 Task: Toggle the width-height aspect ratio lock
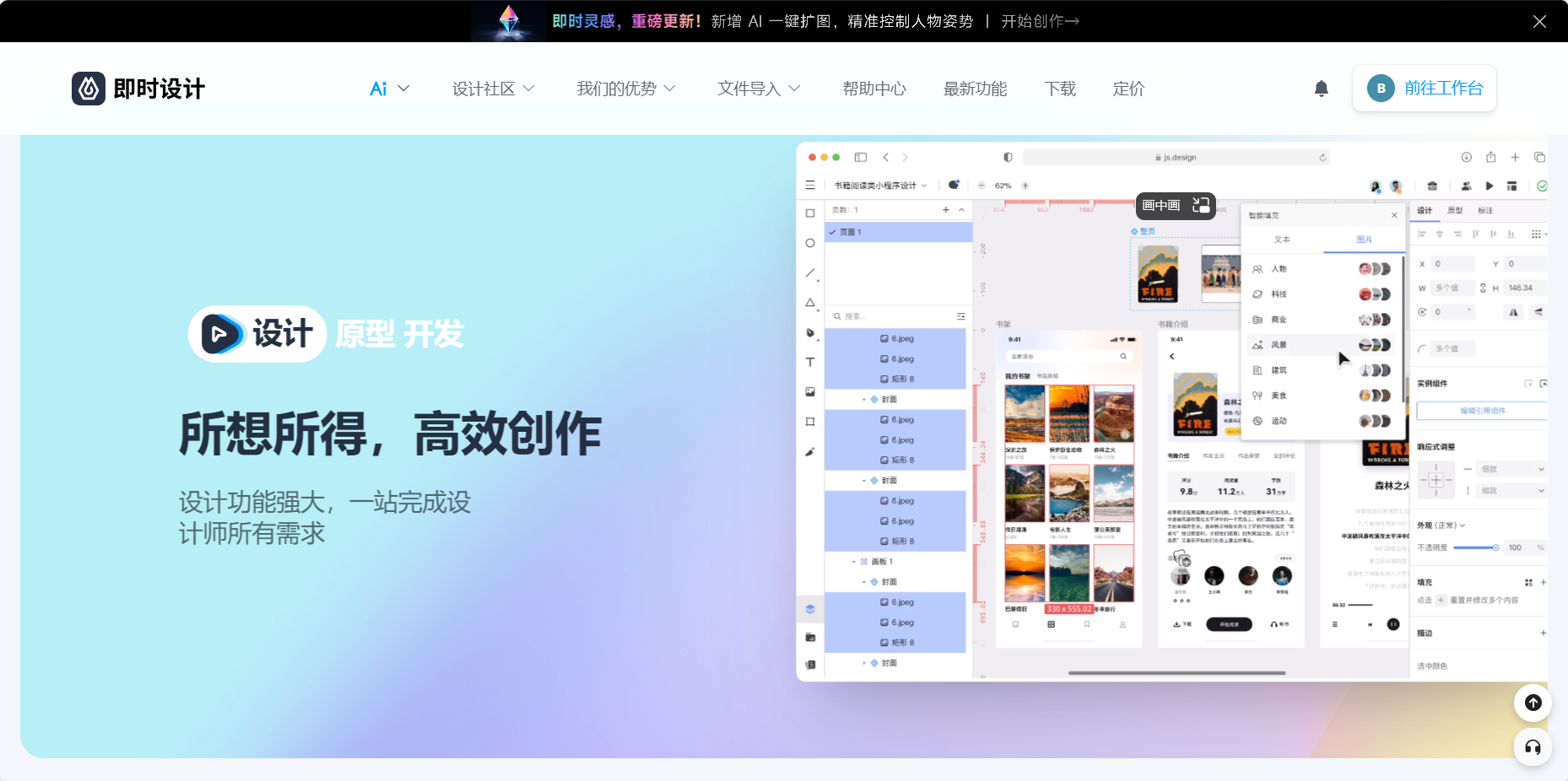click(1483, 288)
